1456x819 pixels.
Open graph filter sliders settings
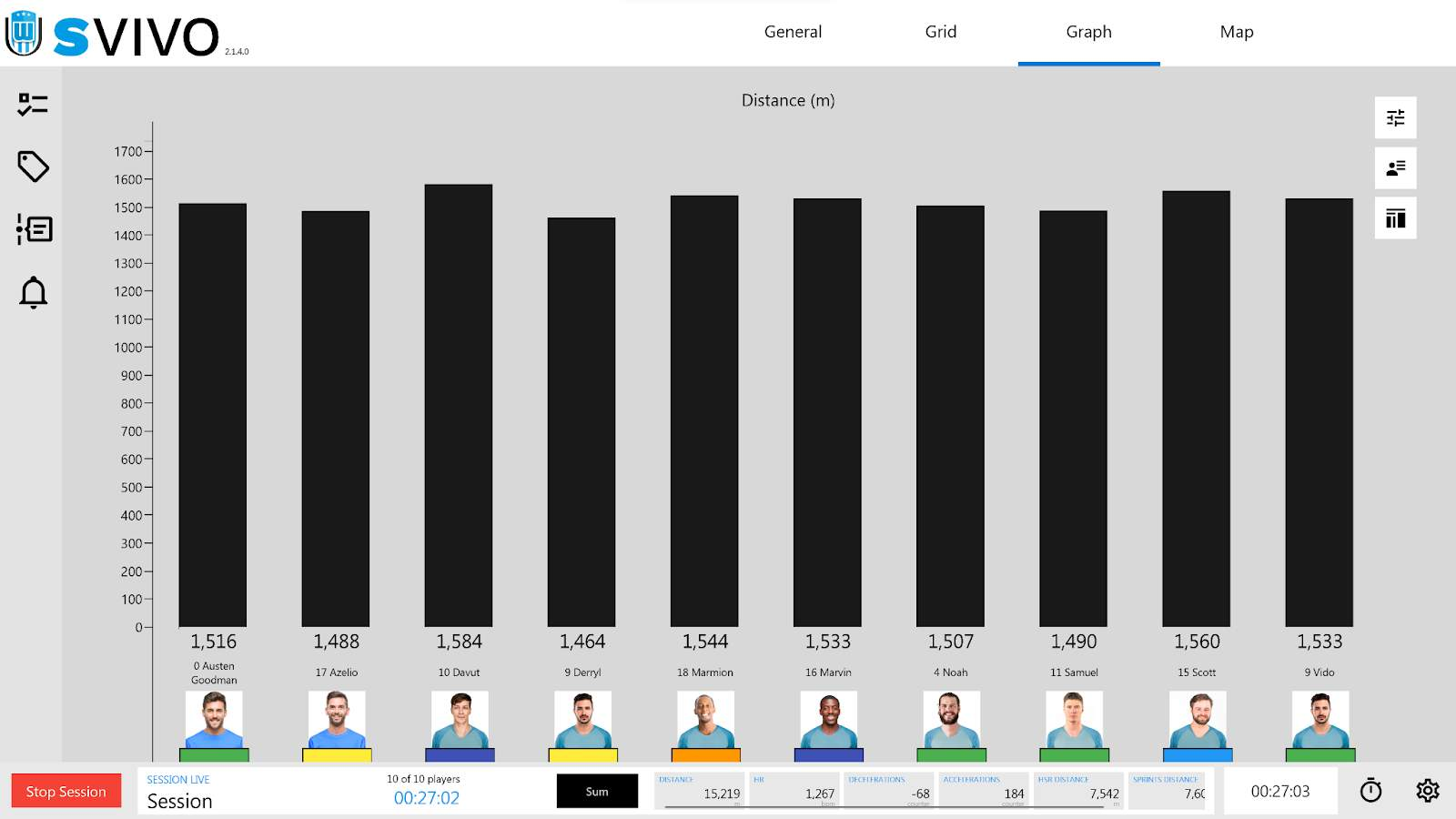coord(1395,117)
